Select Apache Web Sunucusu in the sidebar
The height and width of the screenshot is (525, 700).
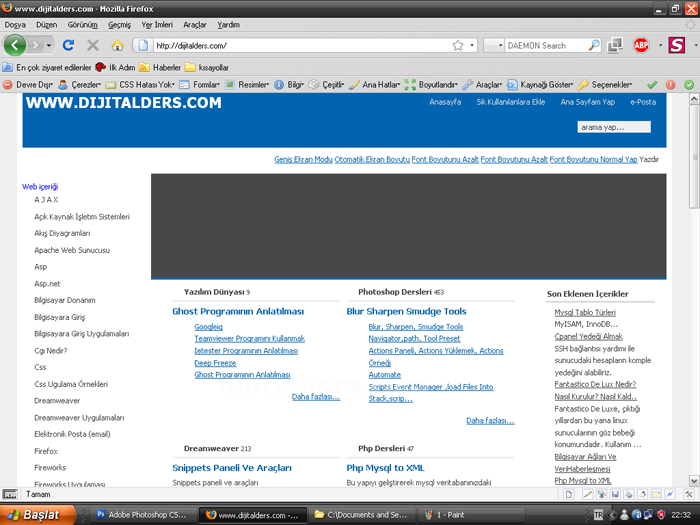[72, 250]
